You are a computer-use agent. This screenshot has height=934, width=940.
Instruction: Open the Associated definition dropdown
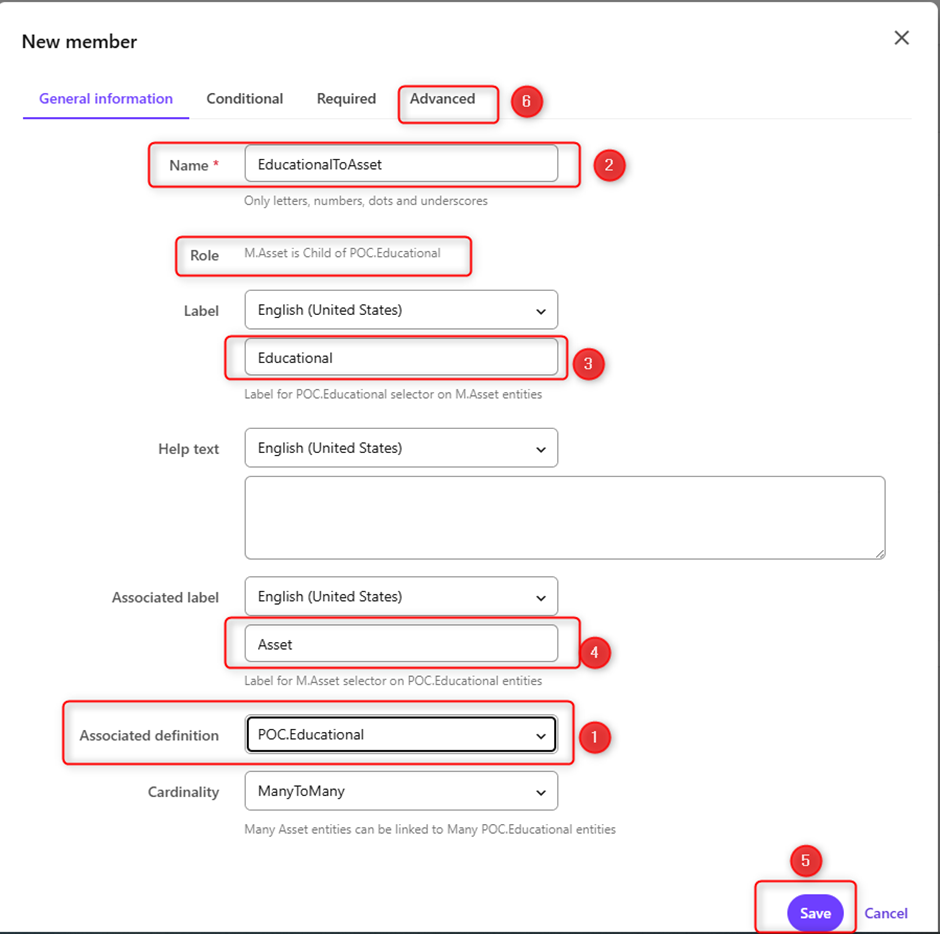pyautogui.click(x=401, y=734)
